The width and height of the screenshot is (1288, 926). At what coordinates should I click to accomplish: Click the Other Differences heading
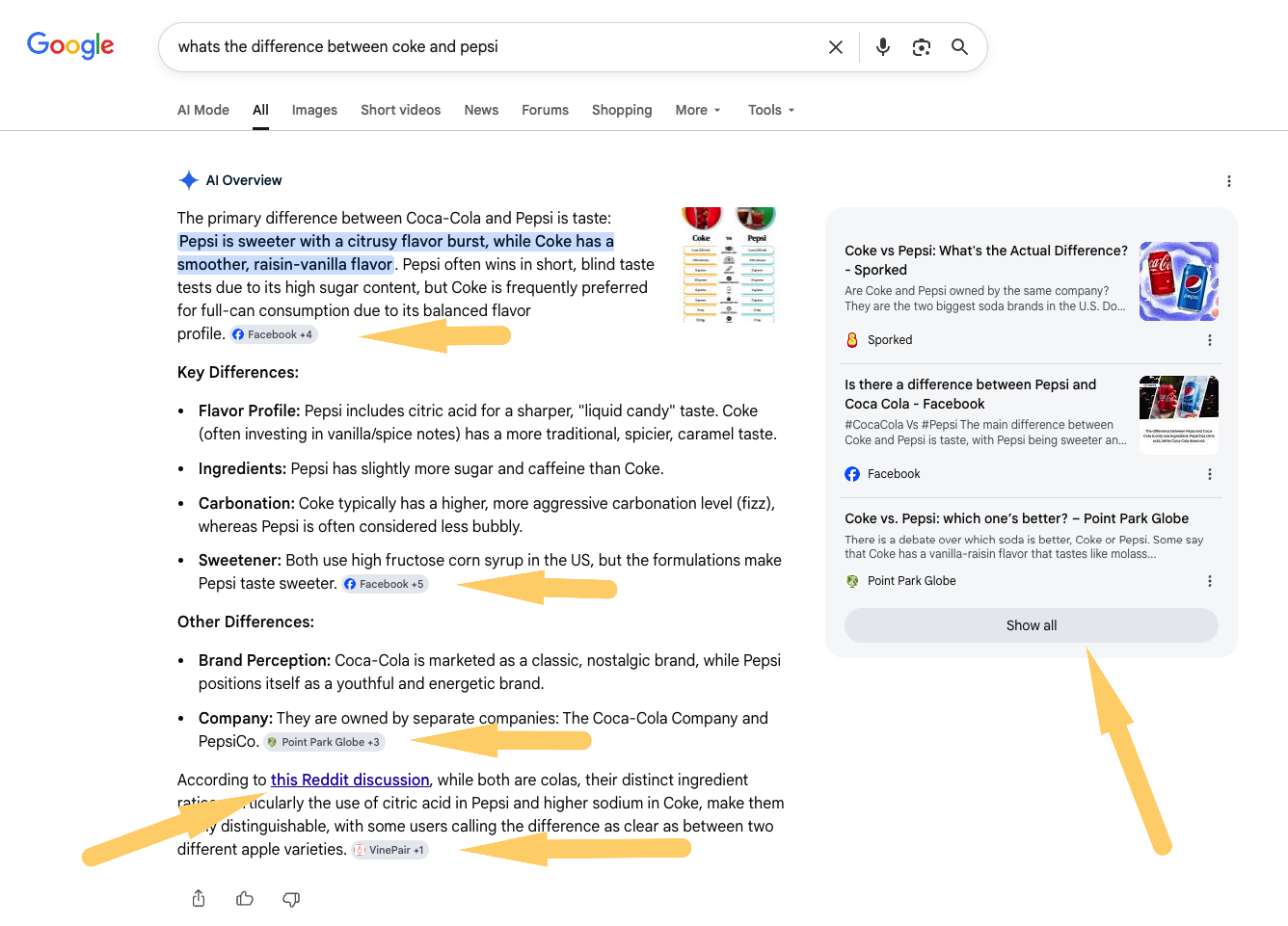coord(246,622)
